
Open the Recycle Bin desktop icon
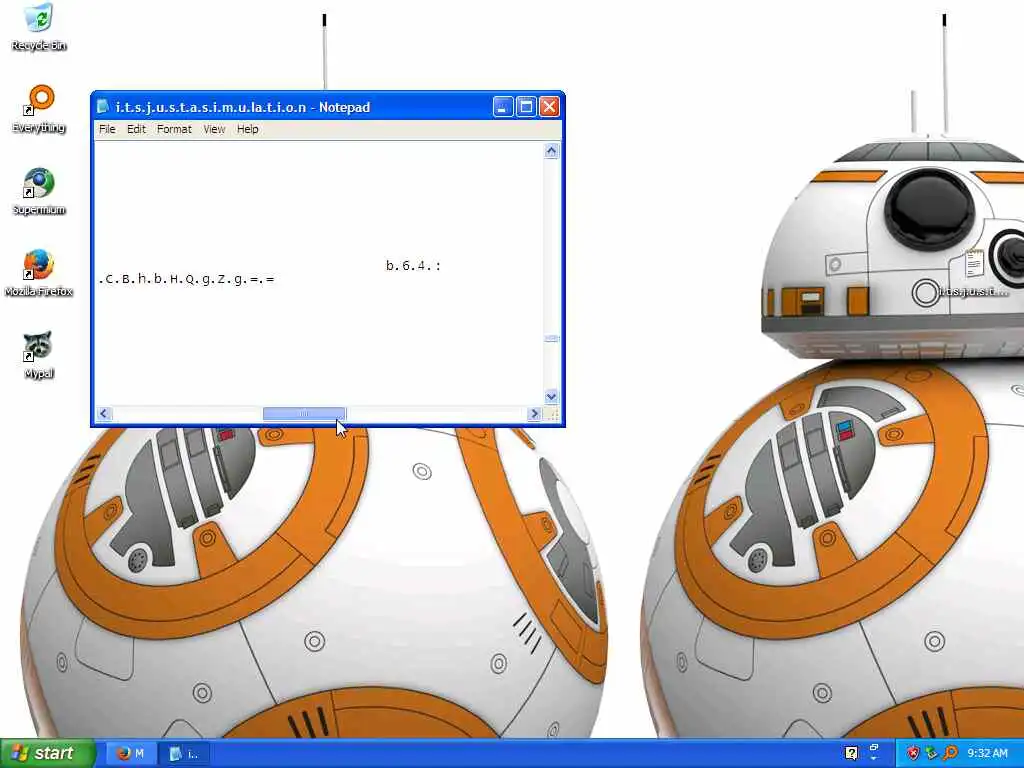[39, 27]
